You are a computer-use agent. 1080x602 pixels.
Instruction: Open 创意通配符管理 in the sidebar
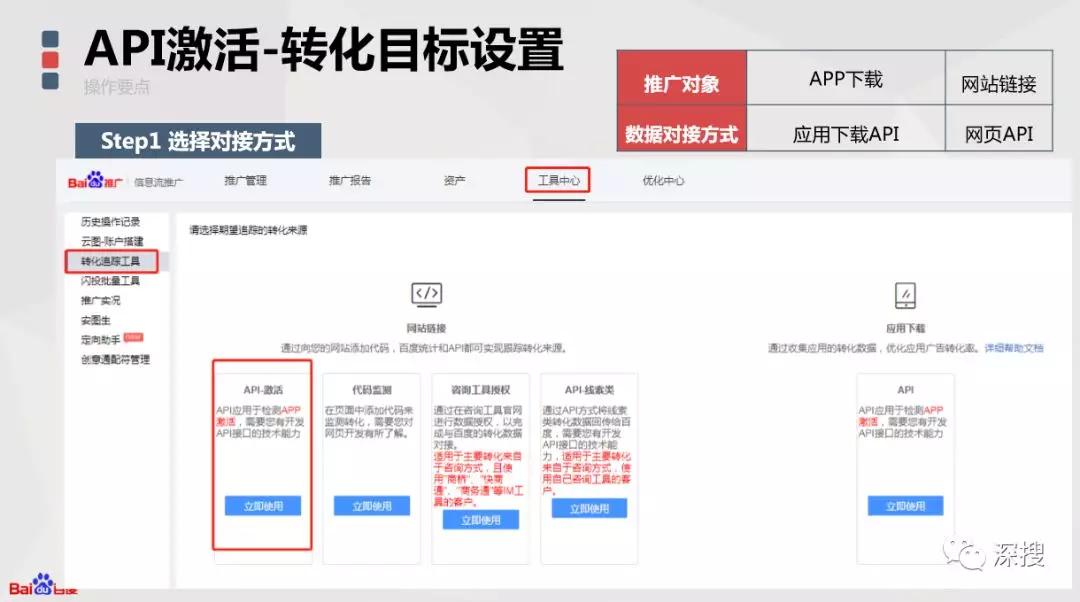point(115,360)
